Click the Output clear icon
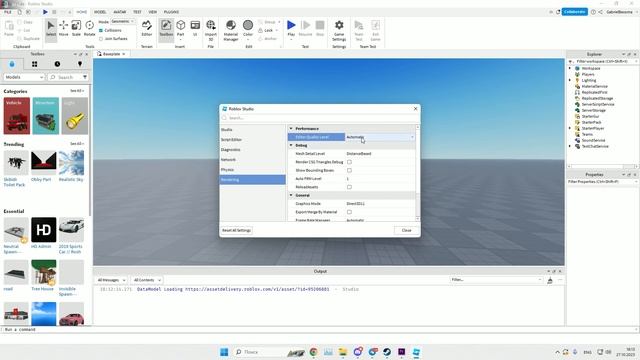This screenshot has width=640, height=360. pos(550,280)
